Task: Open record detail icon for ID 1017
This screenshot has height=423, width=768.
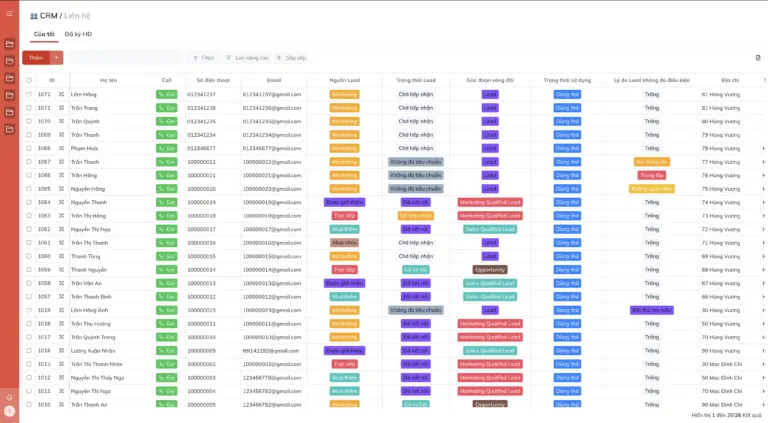Action: (62, 337)
